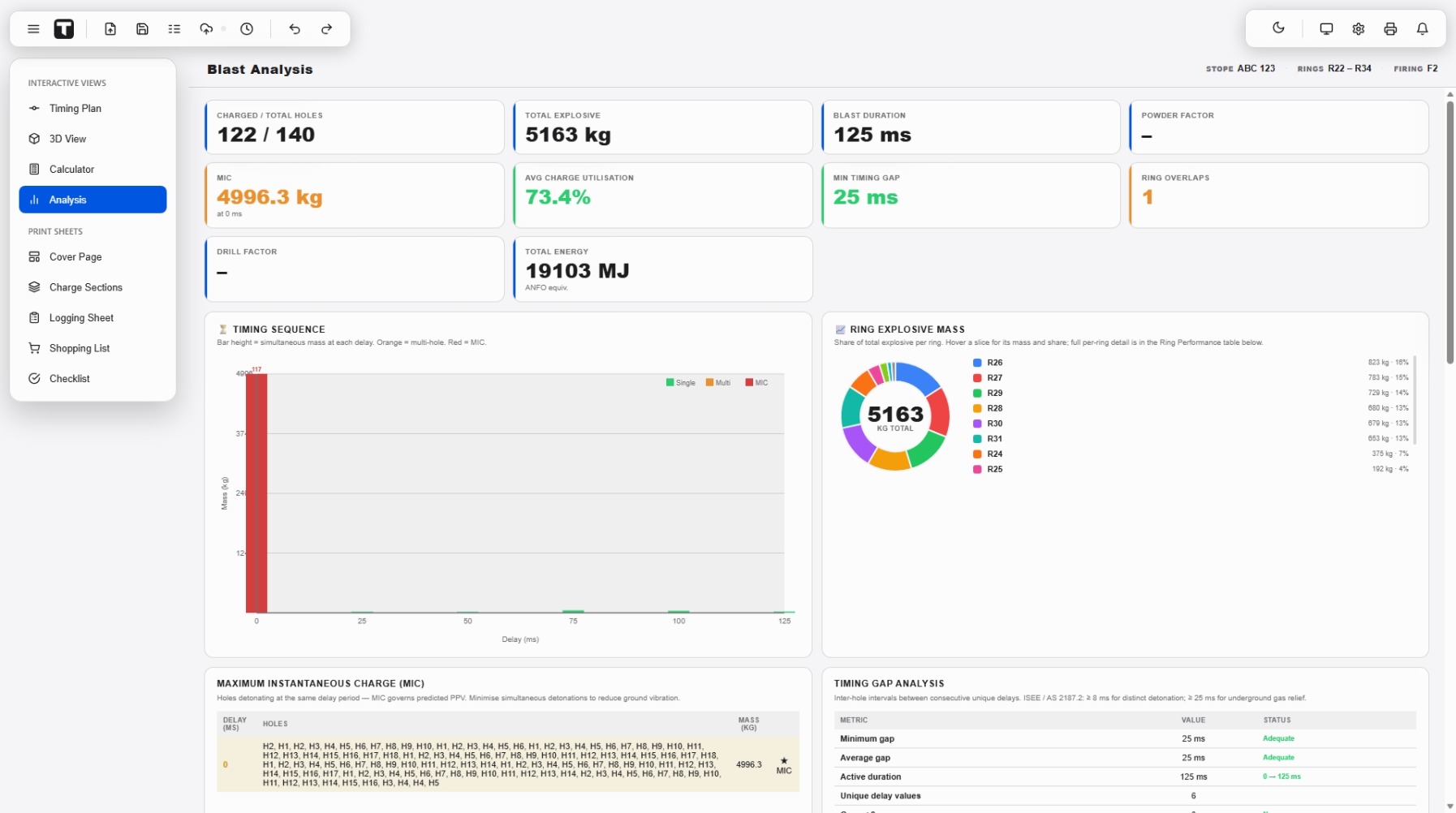
Task: Toggle dark mode with the moon icon
Action: point(1278,28)
